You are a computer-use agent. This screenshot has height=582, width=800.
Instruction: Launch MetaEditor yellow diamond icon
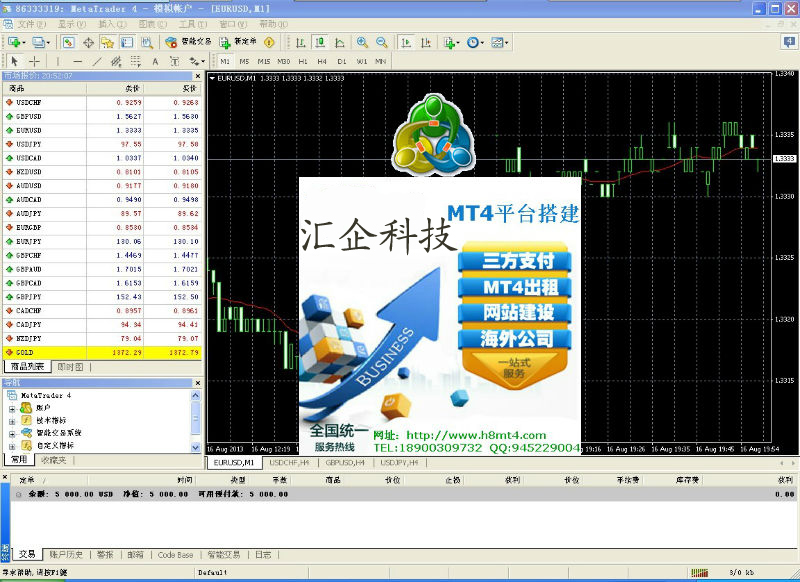tap(269, 42)
